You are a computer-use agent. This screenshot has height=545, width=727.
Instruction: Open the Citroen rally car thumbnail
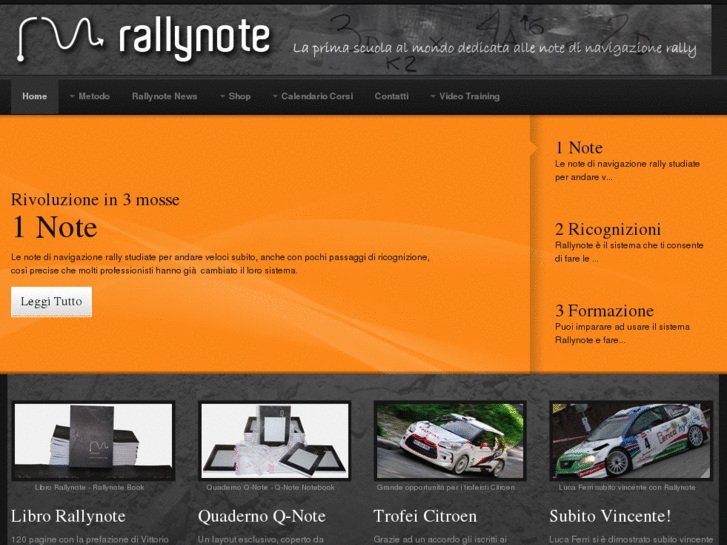[450, 441]
